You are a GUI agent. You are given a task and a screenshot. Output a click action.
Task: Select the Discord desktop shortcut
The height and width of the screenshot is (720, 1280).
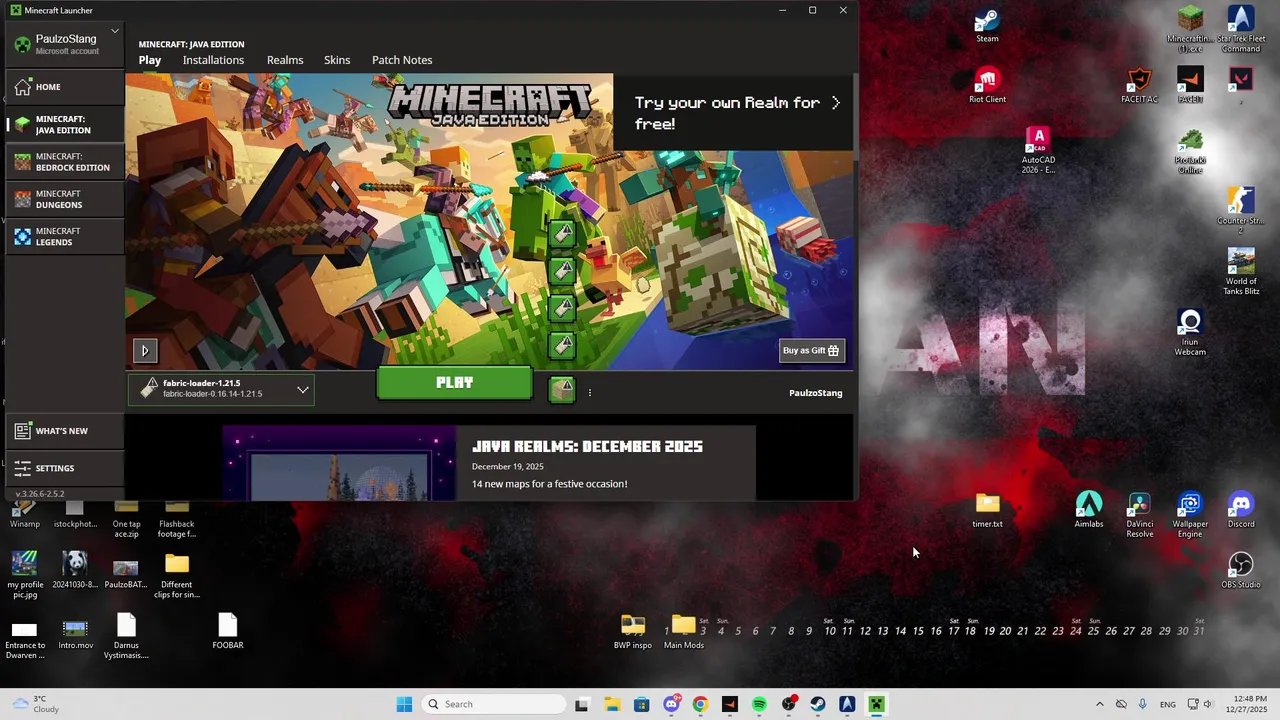(x=1241, y=511)
